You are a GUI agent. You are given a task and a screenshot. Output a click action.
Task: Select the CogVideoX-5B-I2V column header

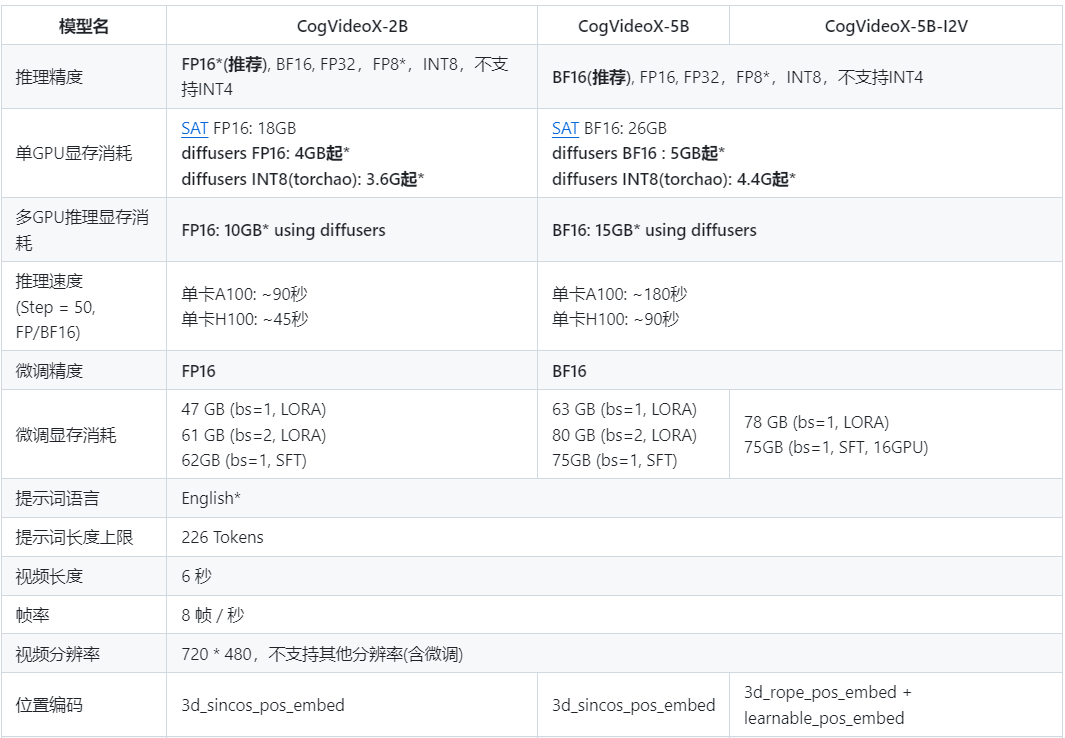(896, 26)
